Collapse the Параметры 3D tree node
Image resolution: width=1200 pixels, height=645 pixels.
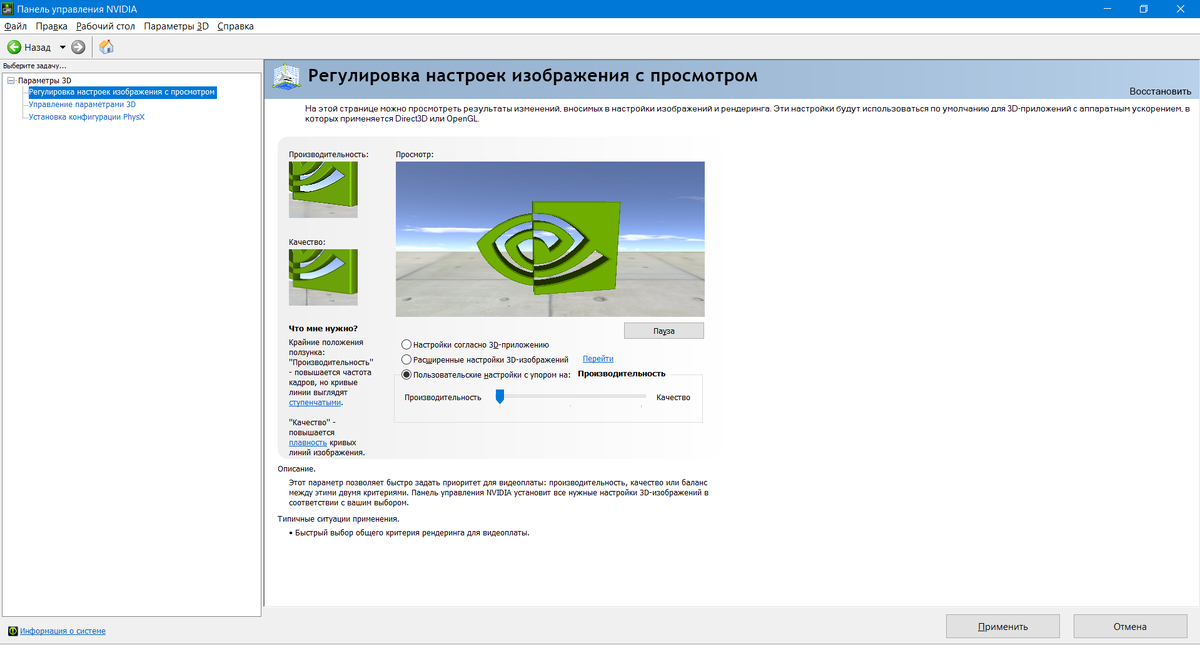(11, 80)
